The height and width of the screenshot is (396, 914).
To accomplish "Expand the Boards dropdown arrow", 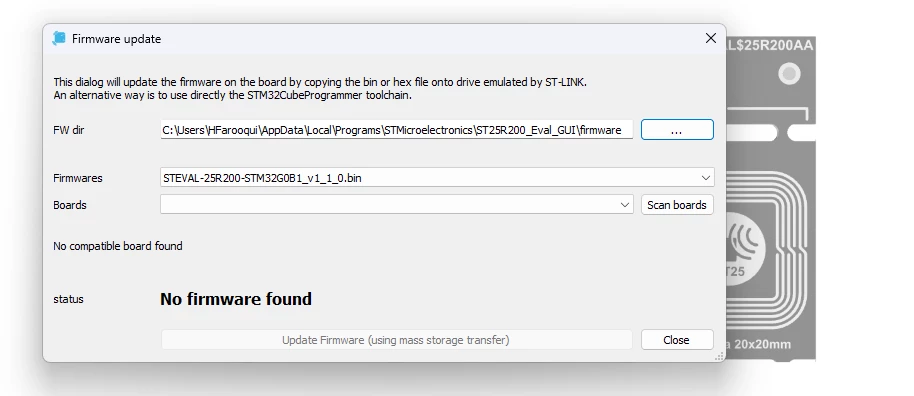I will tap(625, 205).
